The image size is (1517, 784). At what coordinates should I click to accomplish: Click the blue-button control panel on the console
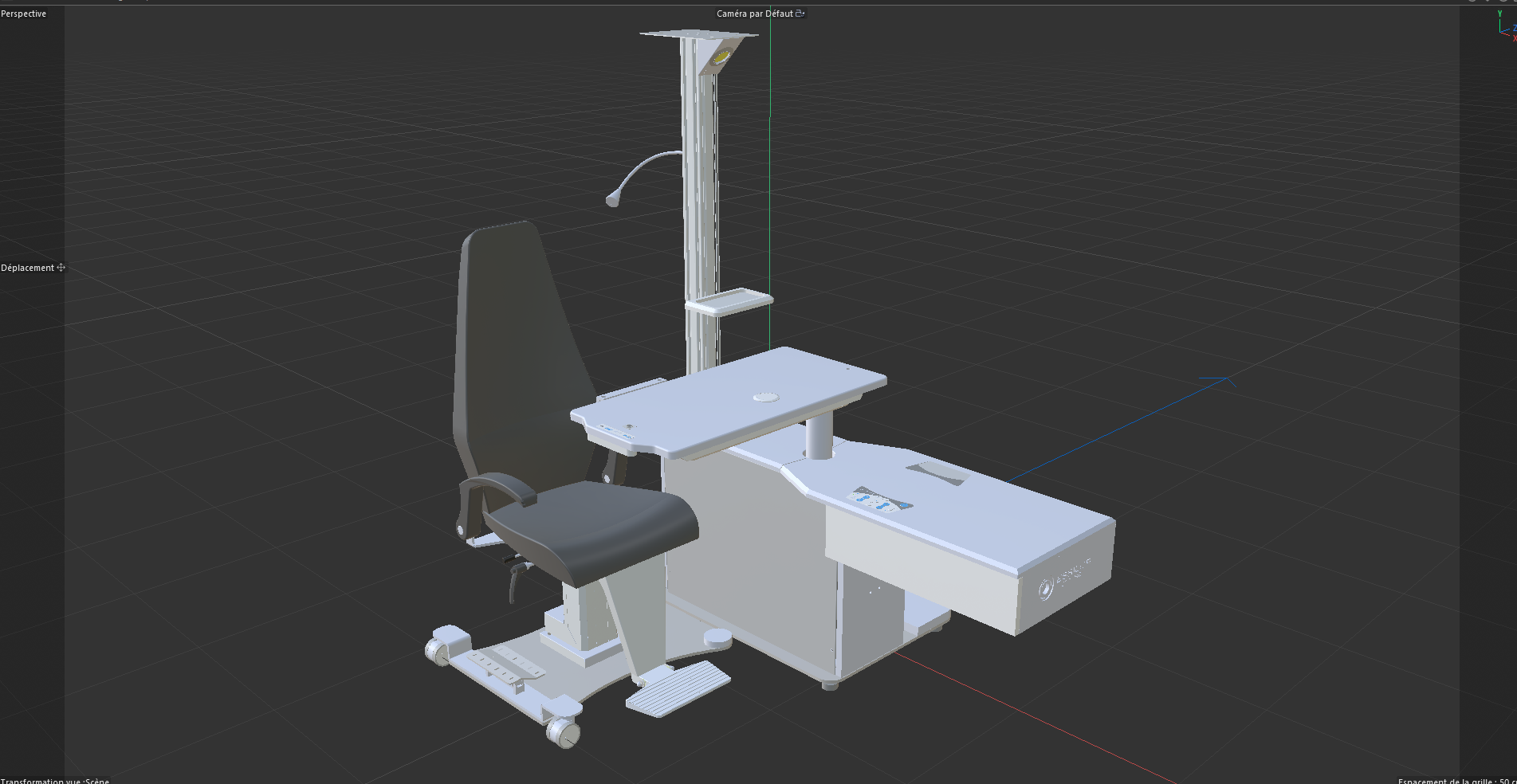(x=880, y=501)
